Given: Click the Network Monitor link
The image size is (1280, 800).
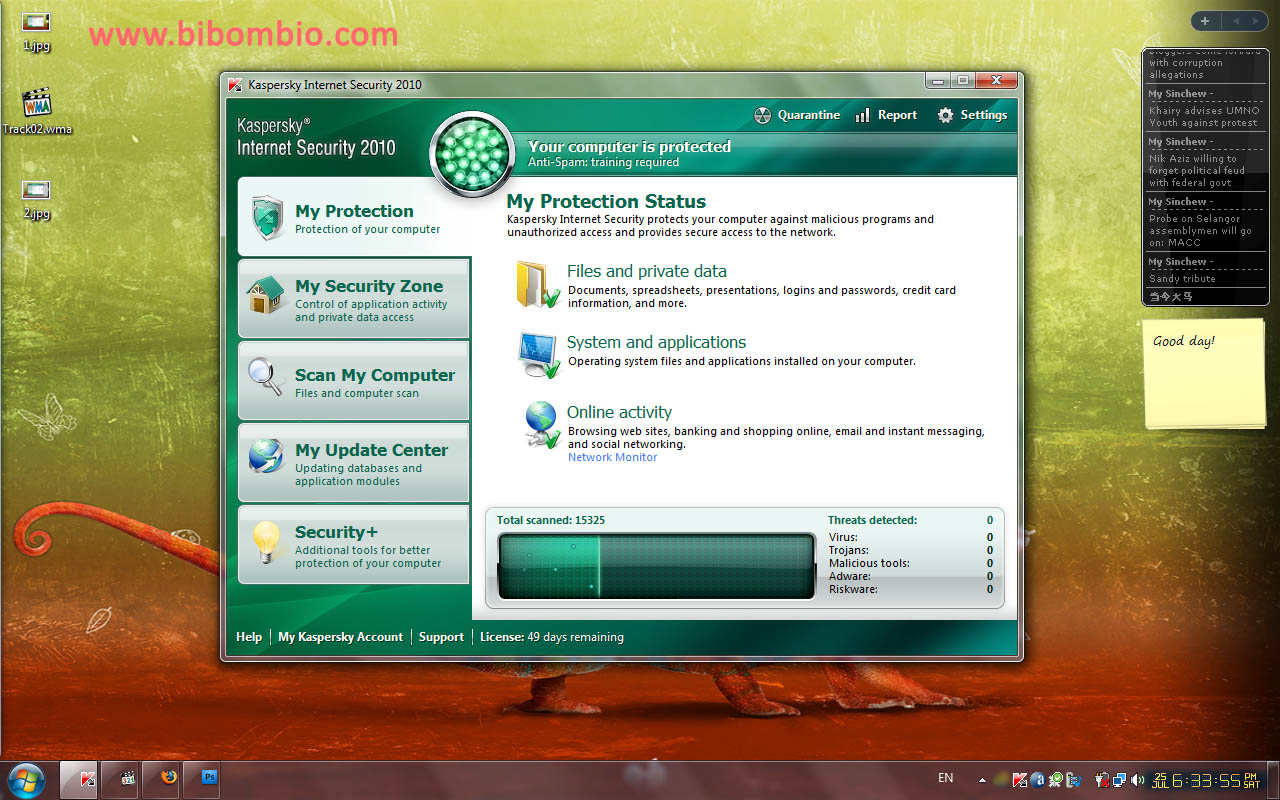Looking at the screenshot, I should pos(613,457).
